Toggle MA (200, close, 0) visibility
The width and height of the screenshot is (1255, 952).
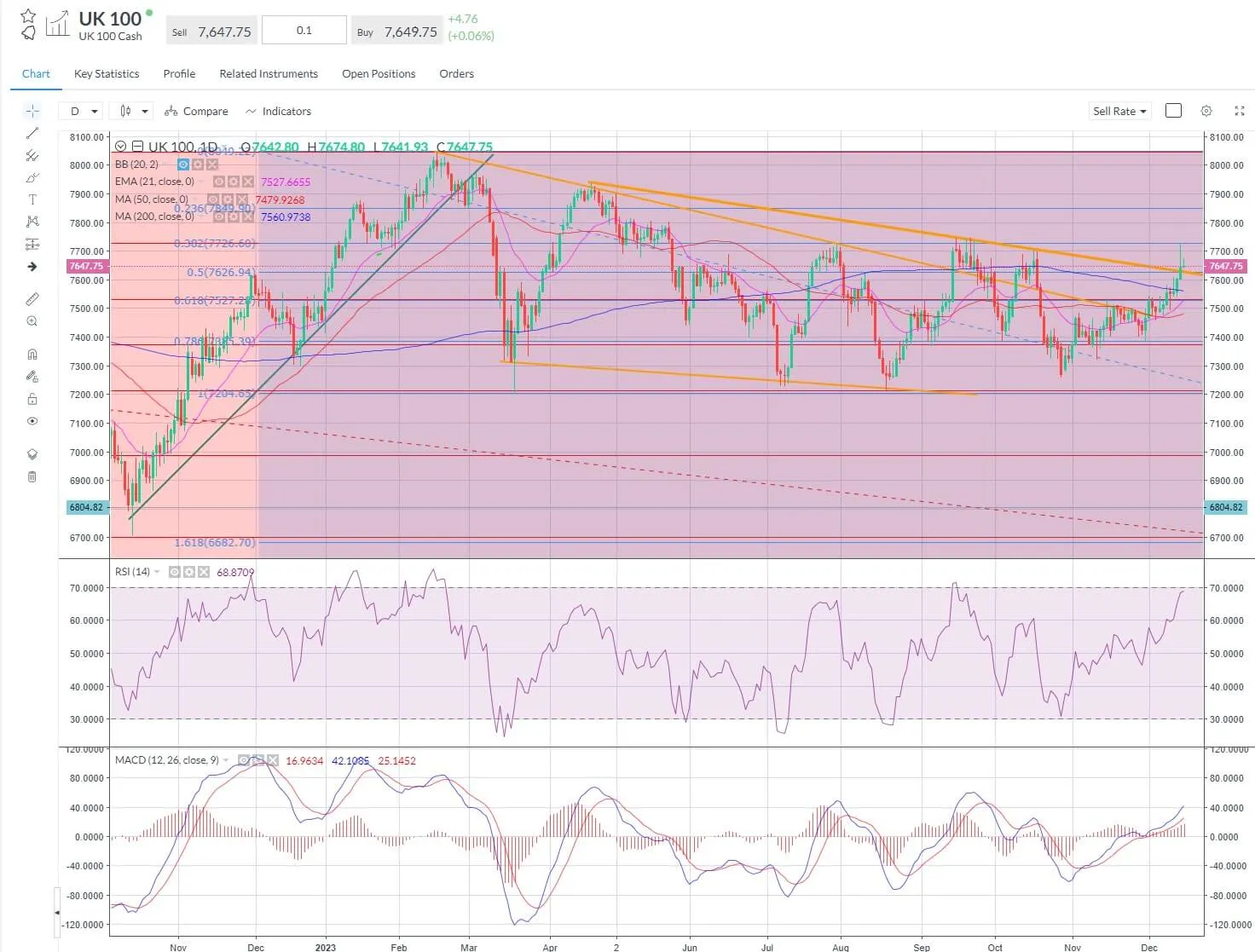pos(219,216)
